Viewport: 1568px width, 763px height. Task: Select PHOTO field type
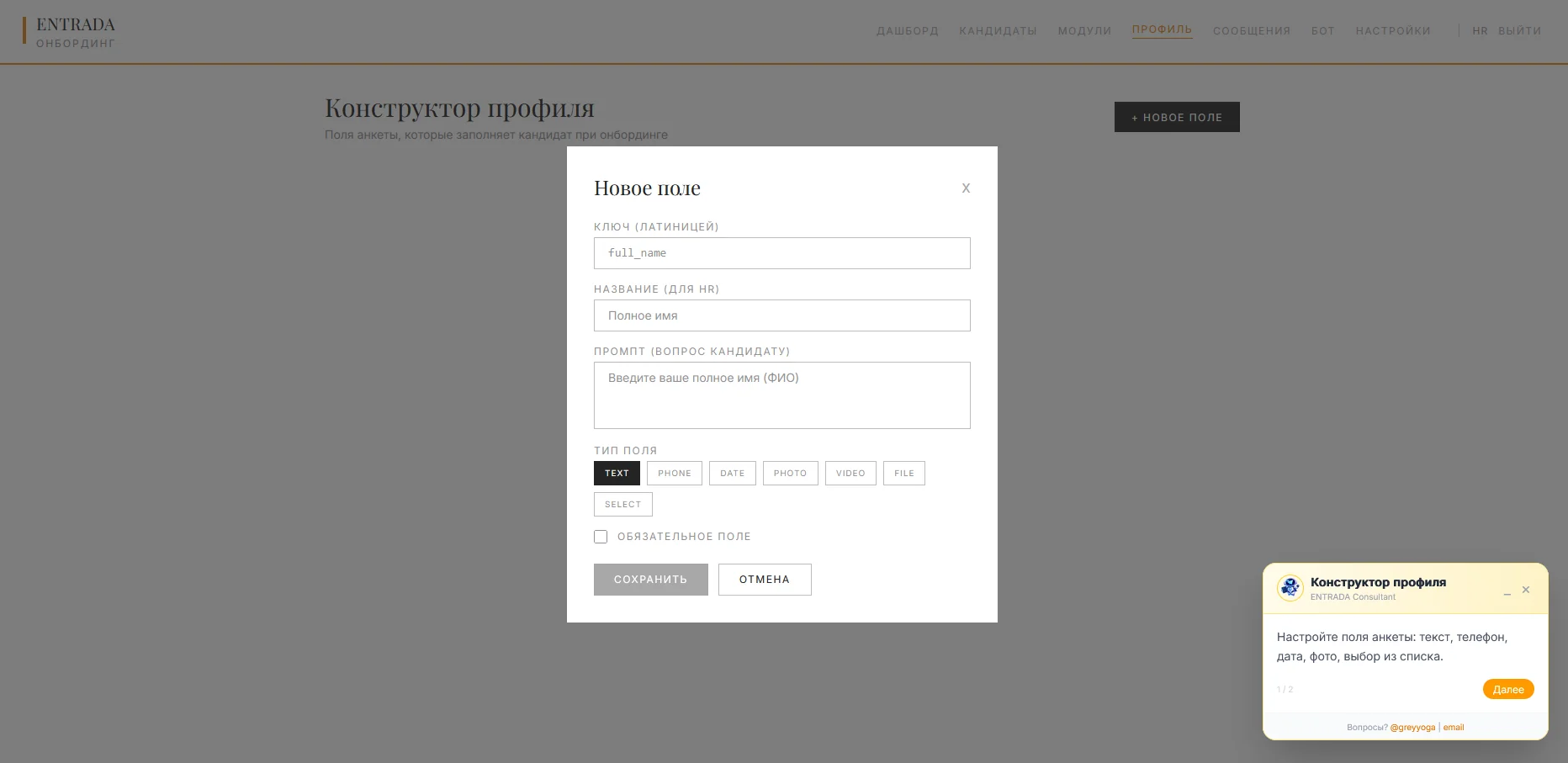[x=790, y=474]
